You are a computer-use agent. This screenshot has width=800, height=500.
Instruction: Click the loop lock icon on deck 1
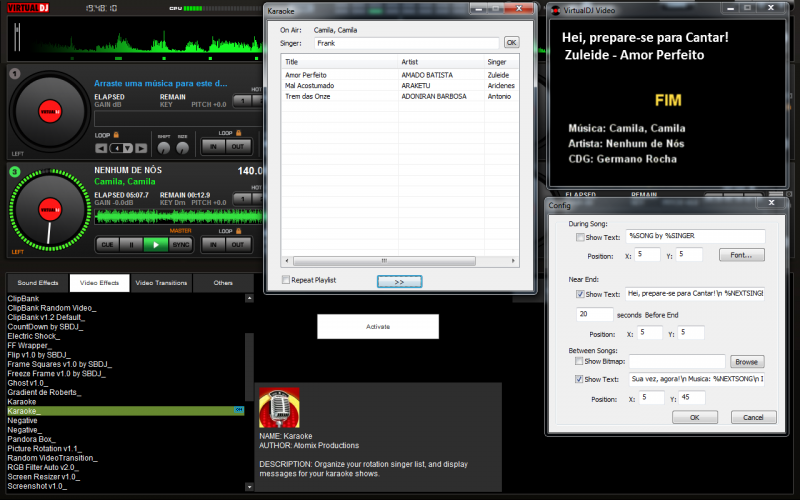(x=116, y=135)
